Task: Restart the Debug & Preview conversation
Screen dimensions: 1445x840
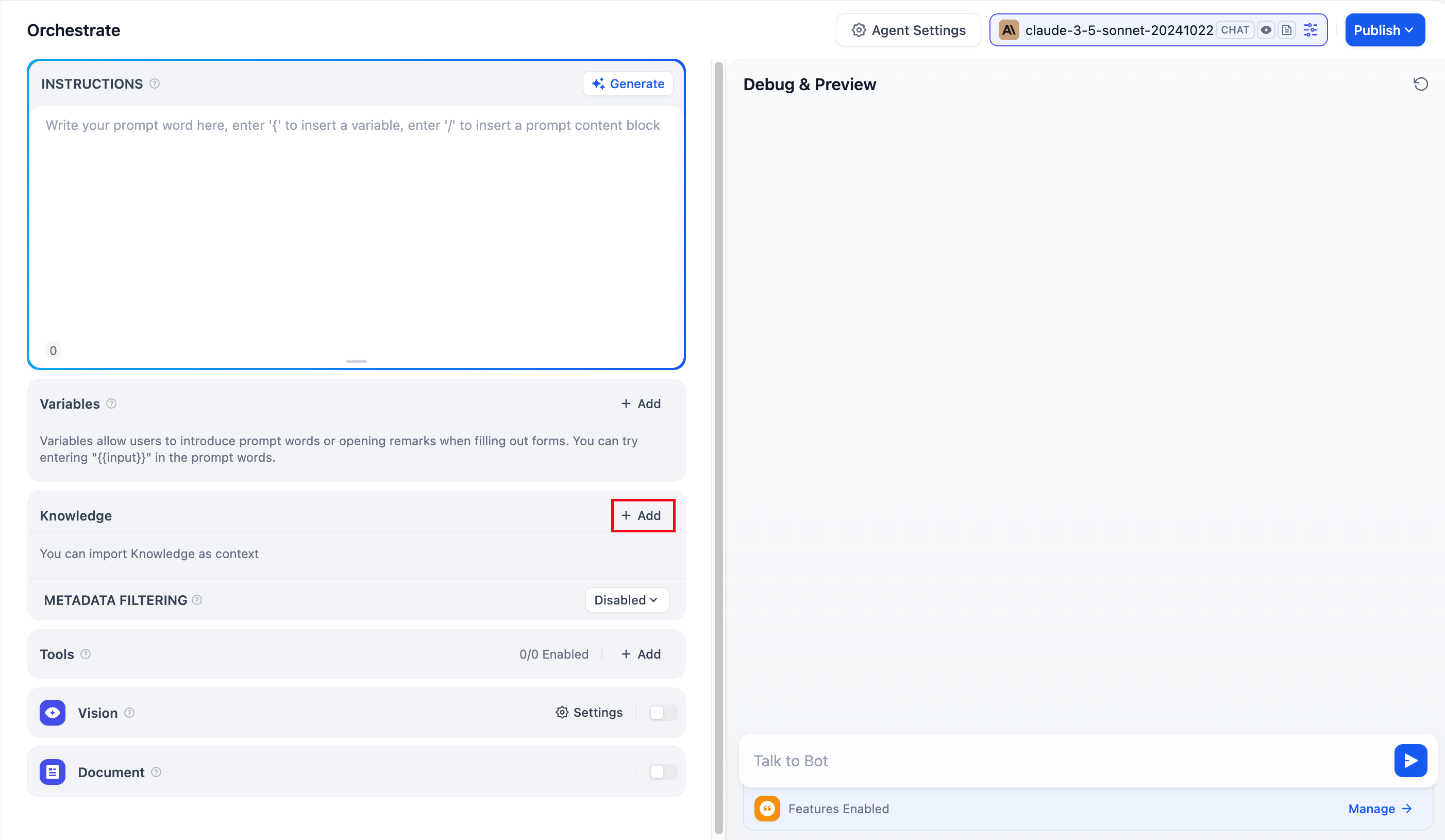Action: pyautogui.click(x=1420, y=85)
